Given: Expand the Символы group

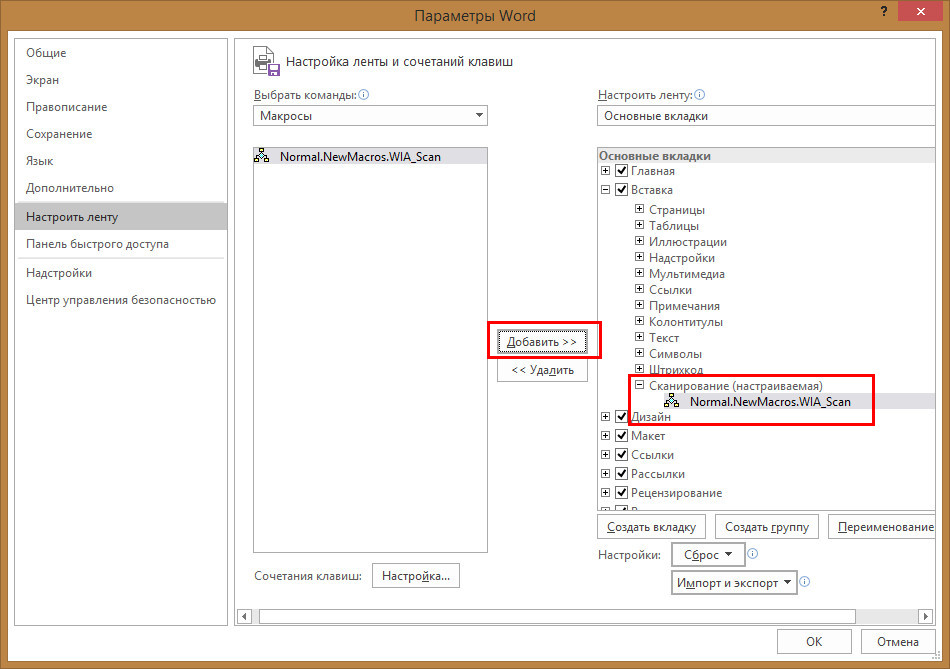Looking at the screenshot, I should (x=639, y=353).
